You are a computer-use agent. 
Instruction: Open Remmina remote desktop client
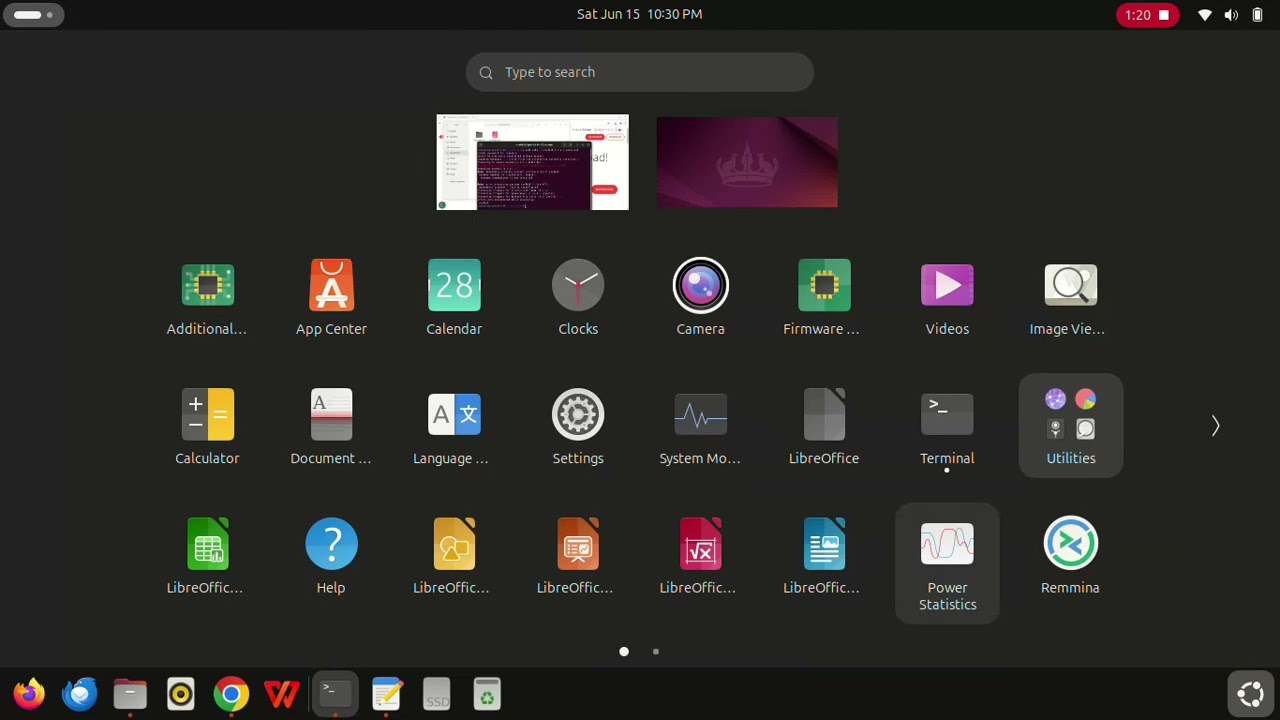click(x=1070, y=556)
